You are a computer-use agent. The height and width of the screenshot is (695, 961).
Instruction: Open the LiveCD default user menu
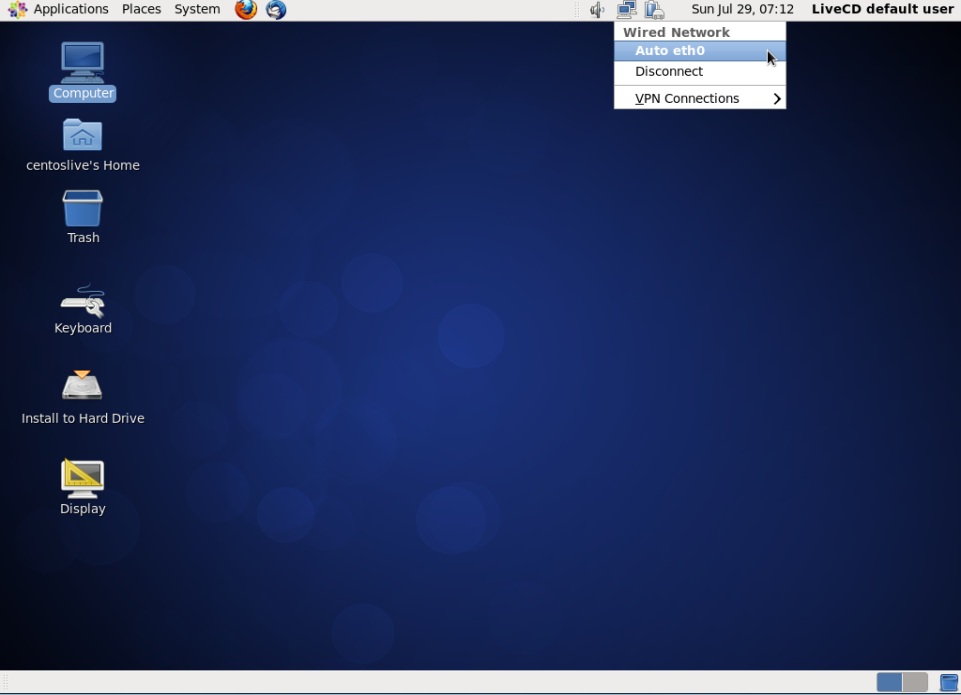(883, 9)
